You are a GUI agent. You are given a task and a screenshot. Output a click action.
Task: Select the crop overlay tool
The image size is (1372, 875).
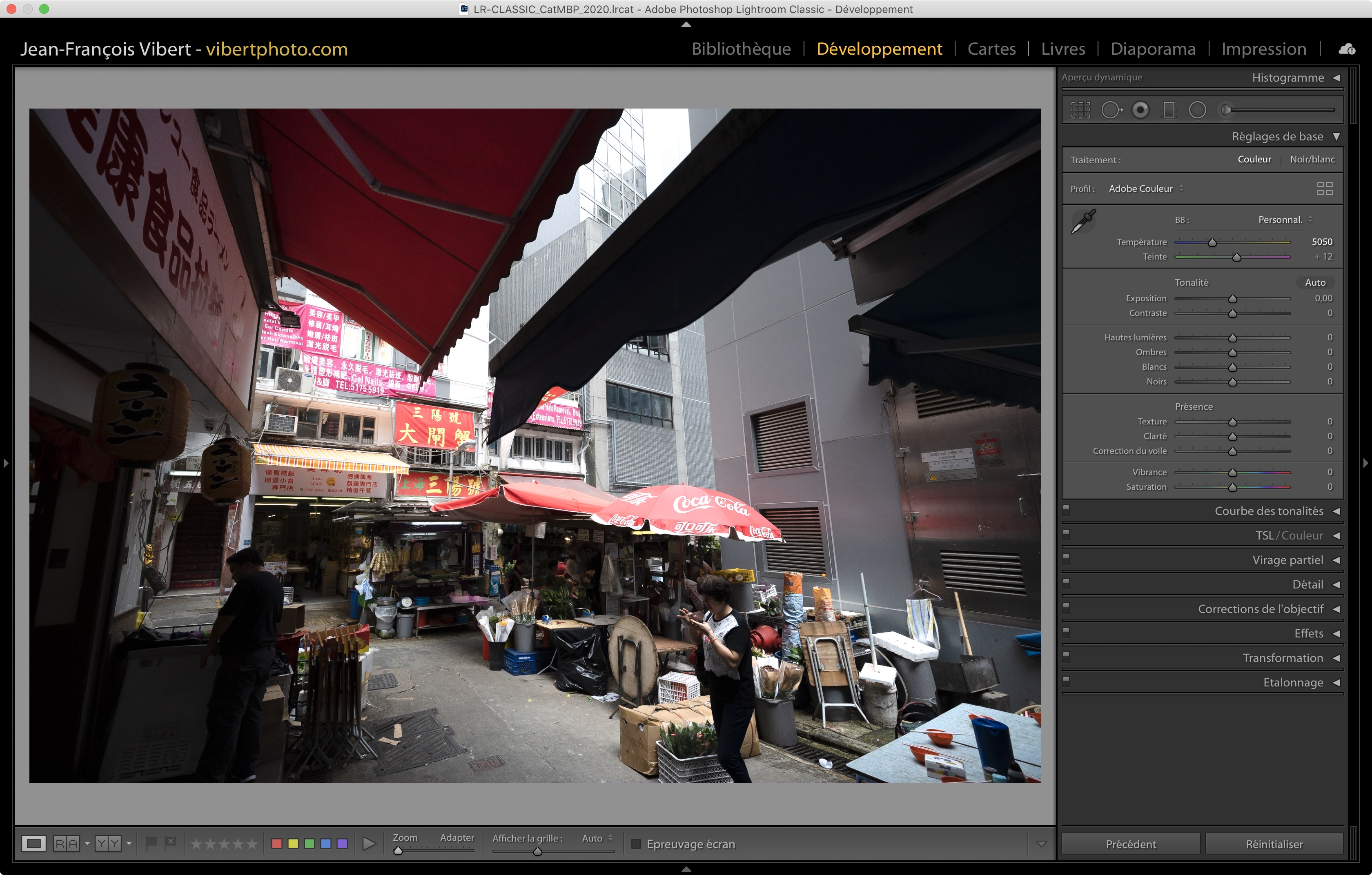(x=1080, y=110)
